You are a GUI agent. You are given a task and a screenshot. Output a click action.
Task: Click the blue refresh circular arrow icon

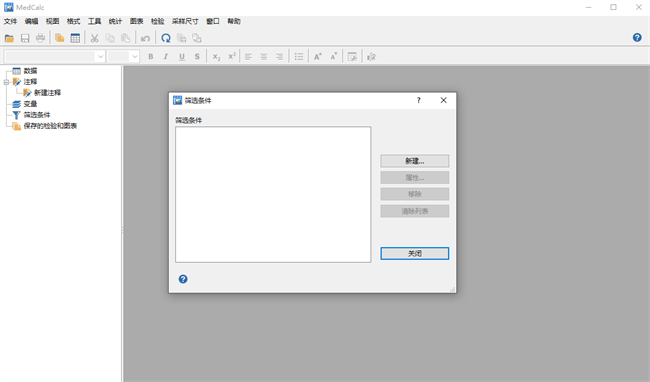(166, 39)
